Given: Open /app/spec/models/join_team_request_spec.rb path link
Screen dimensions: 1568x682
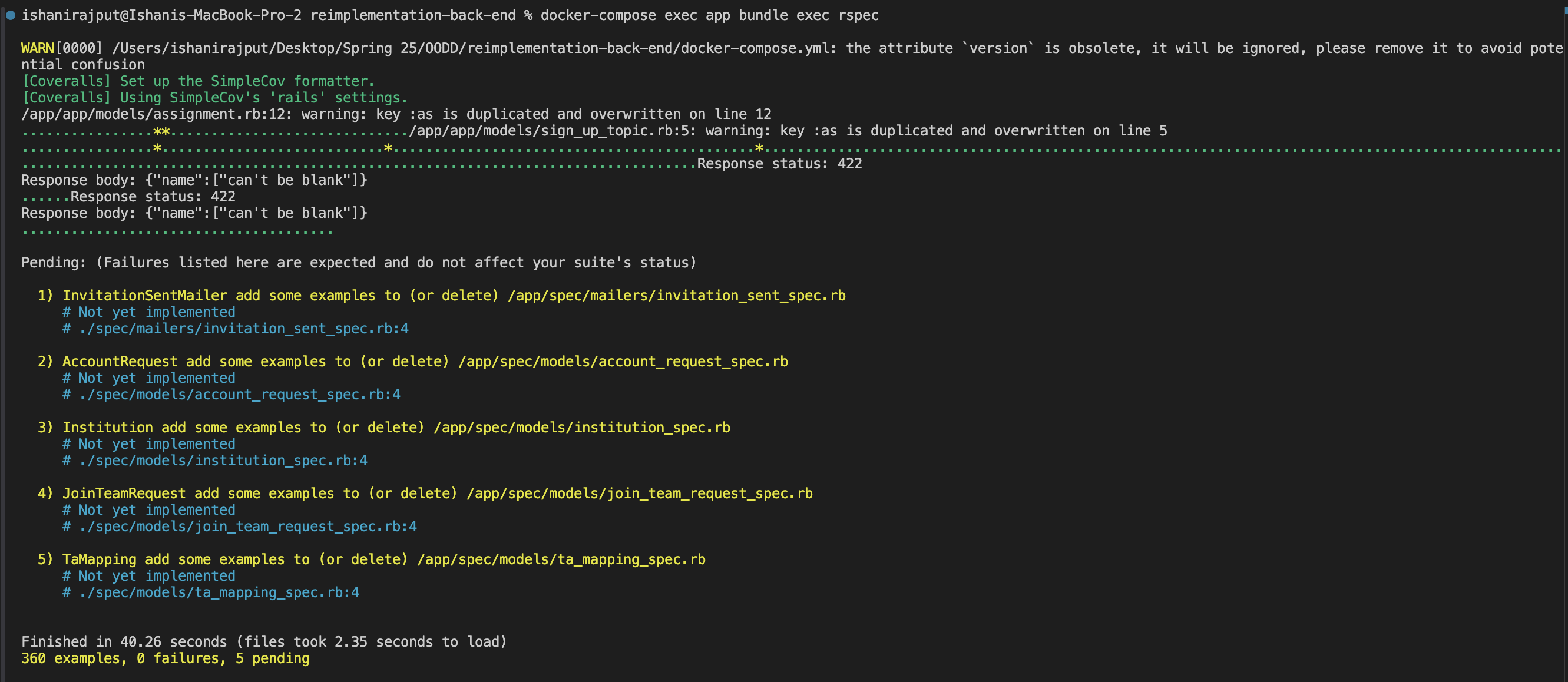Looking at the screenshot, I should (x=639, y=494).
